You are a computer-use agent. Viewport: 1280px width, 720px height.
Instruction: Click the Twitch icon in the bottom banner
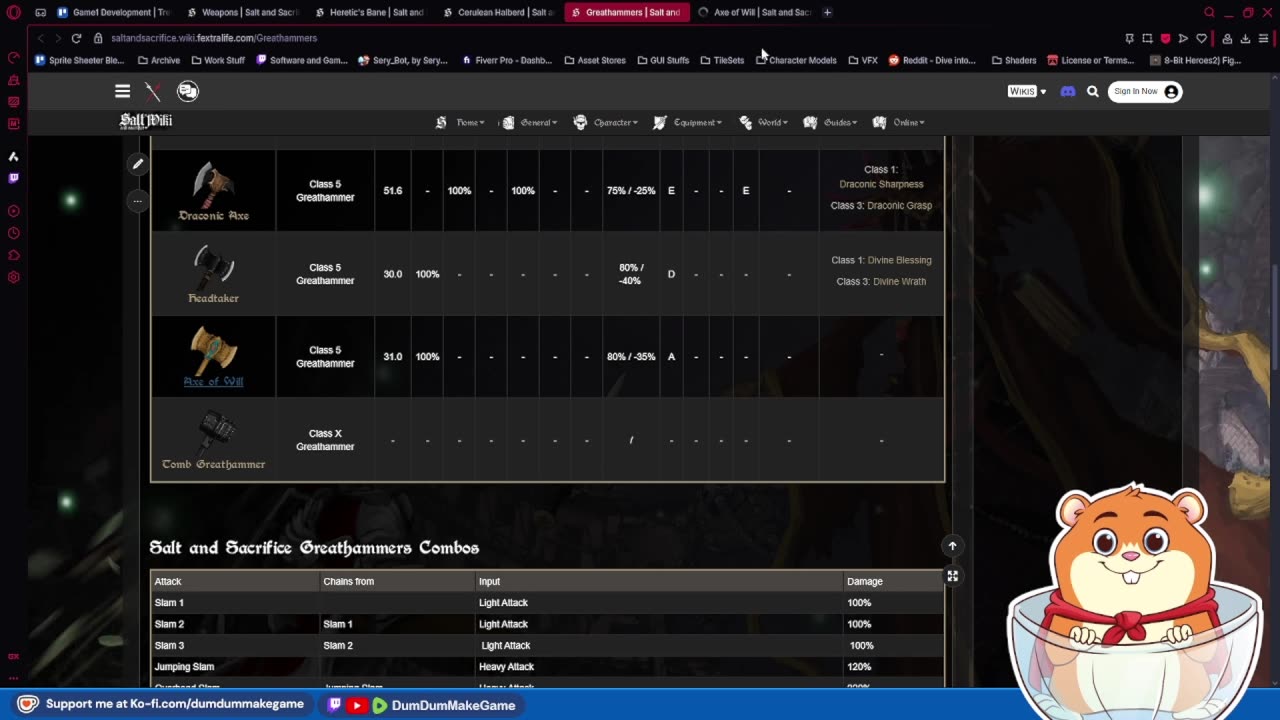pyautogui.click(x=335, y=705)
